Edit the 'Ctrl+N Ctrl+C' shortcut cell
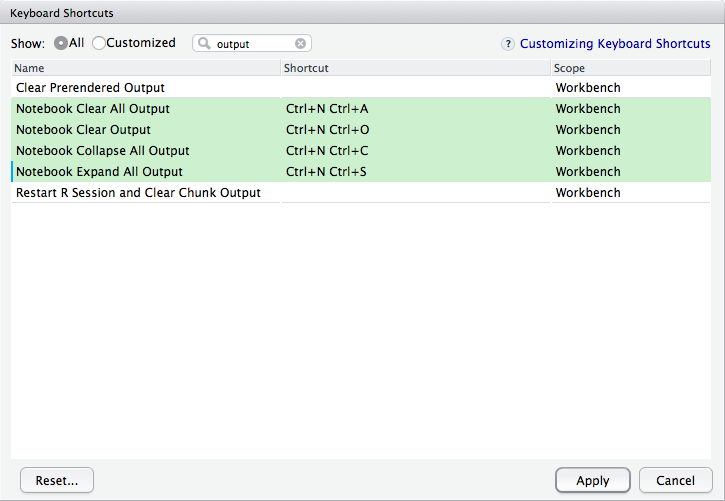The width and height of the screenshot is (725, 501). pos(416,151)
